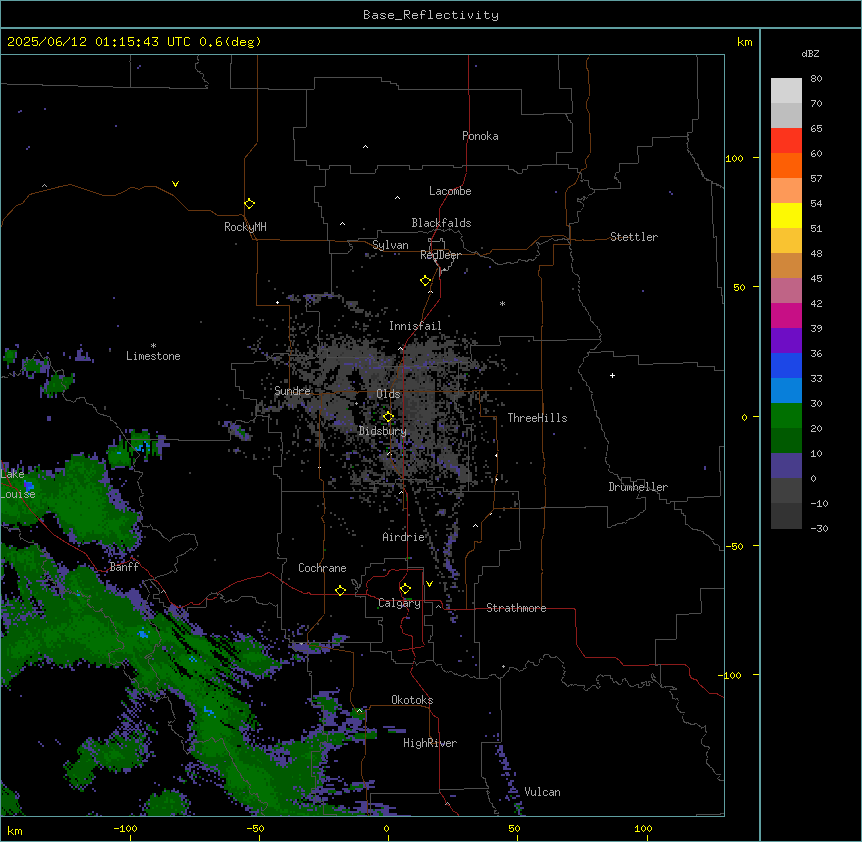Click the Airdrie city label

click(x=404, y=537)
